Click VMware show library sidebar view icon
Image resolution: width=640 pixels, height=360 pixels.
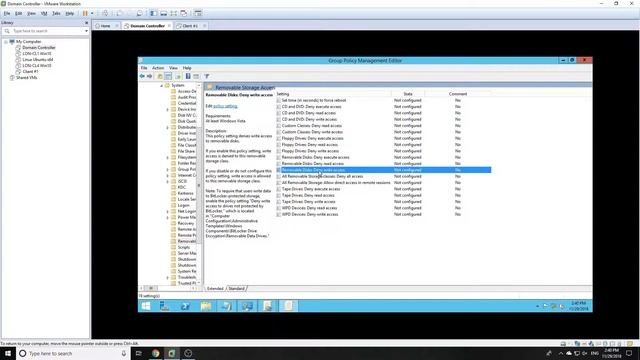[x=153, y=13]
